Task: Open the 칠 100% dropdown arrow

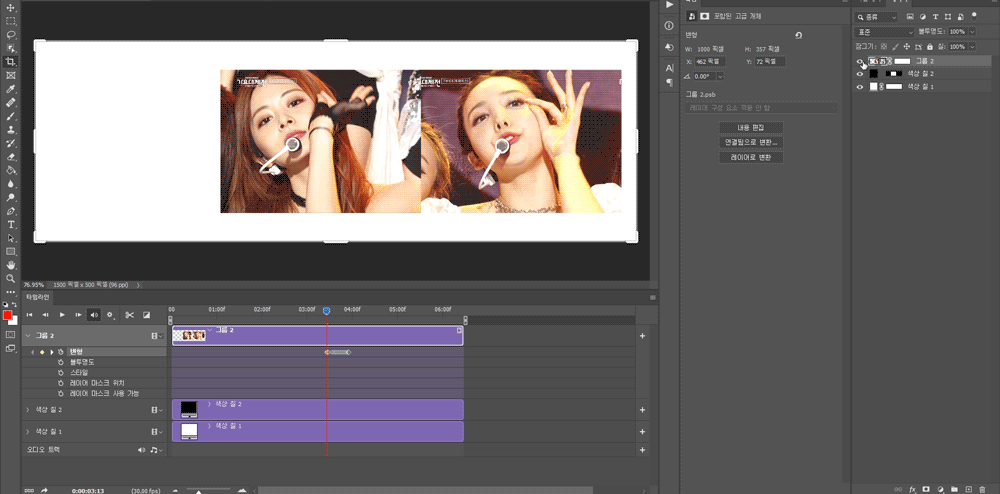Action: [x=972, y=47]
